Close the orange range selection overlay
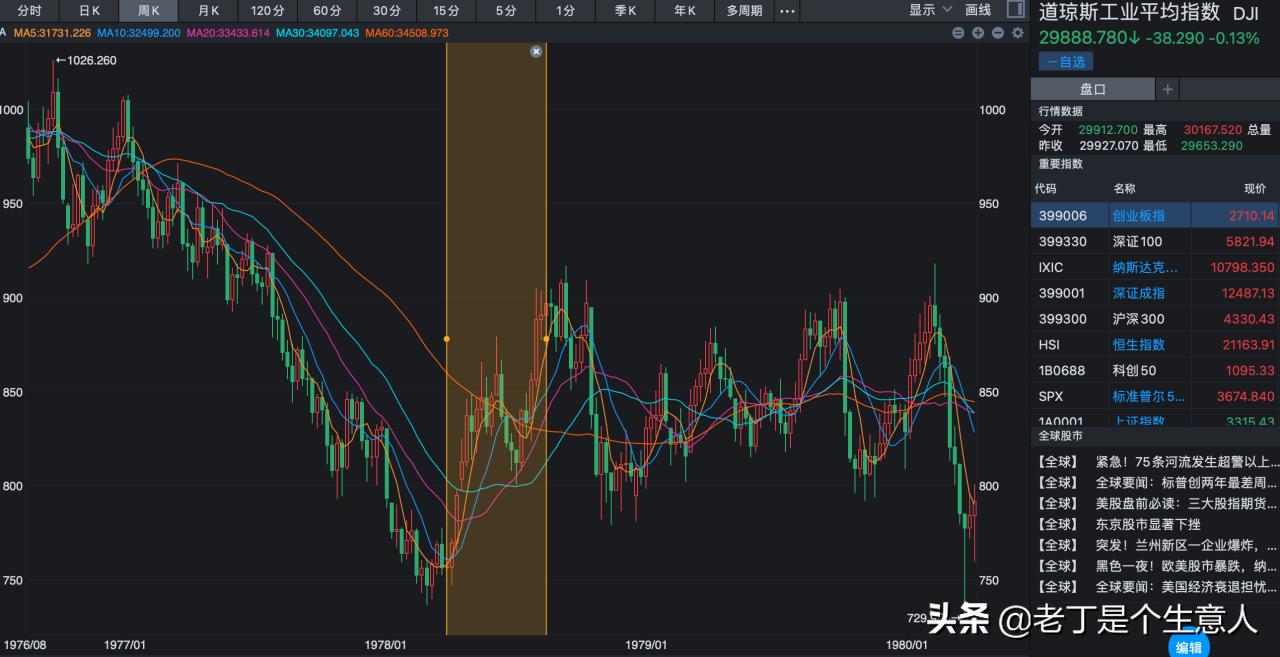 coord(536,51)
